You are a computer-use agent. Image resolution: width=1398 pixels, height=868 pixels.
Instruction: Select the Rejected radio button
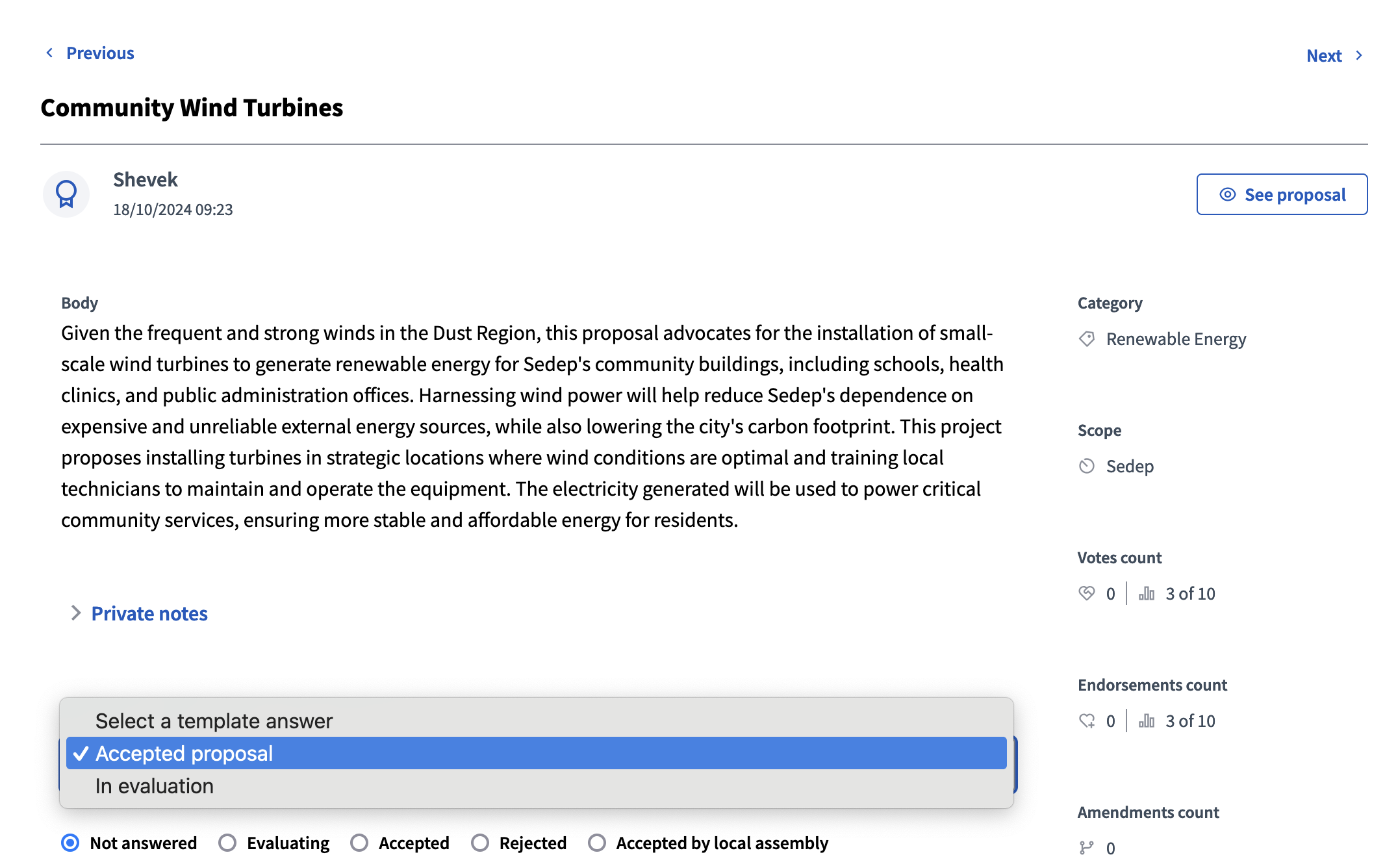pyautogui.click(x=480, y=843)
